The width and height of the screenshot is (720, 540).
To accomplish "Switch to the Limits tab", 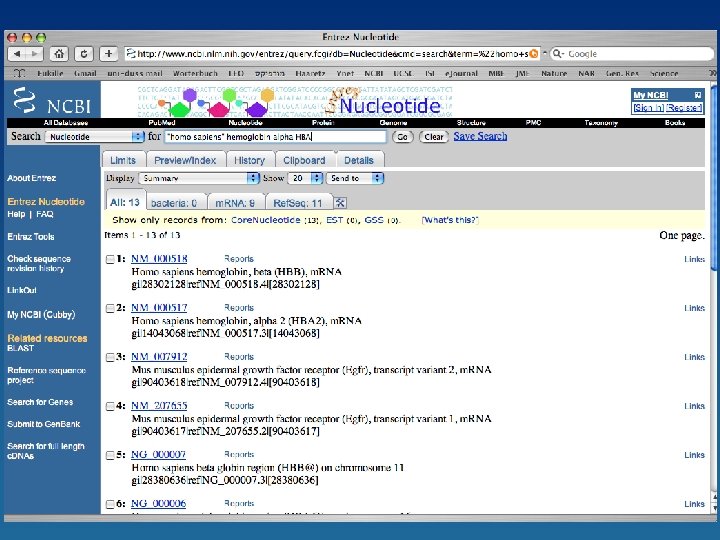I will (123, 160).
